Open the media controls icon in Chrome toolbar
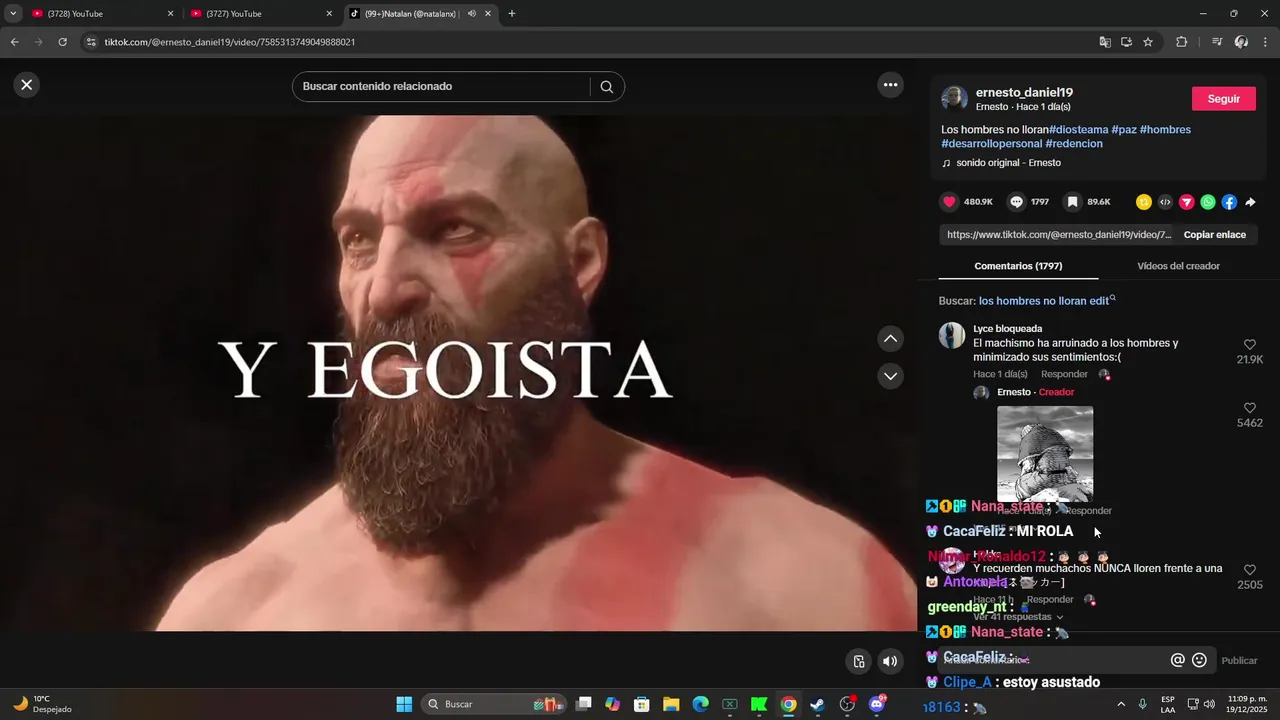 click(1217, 42)
